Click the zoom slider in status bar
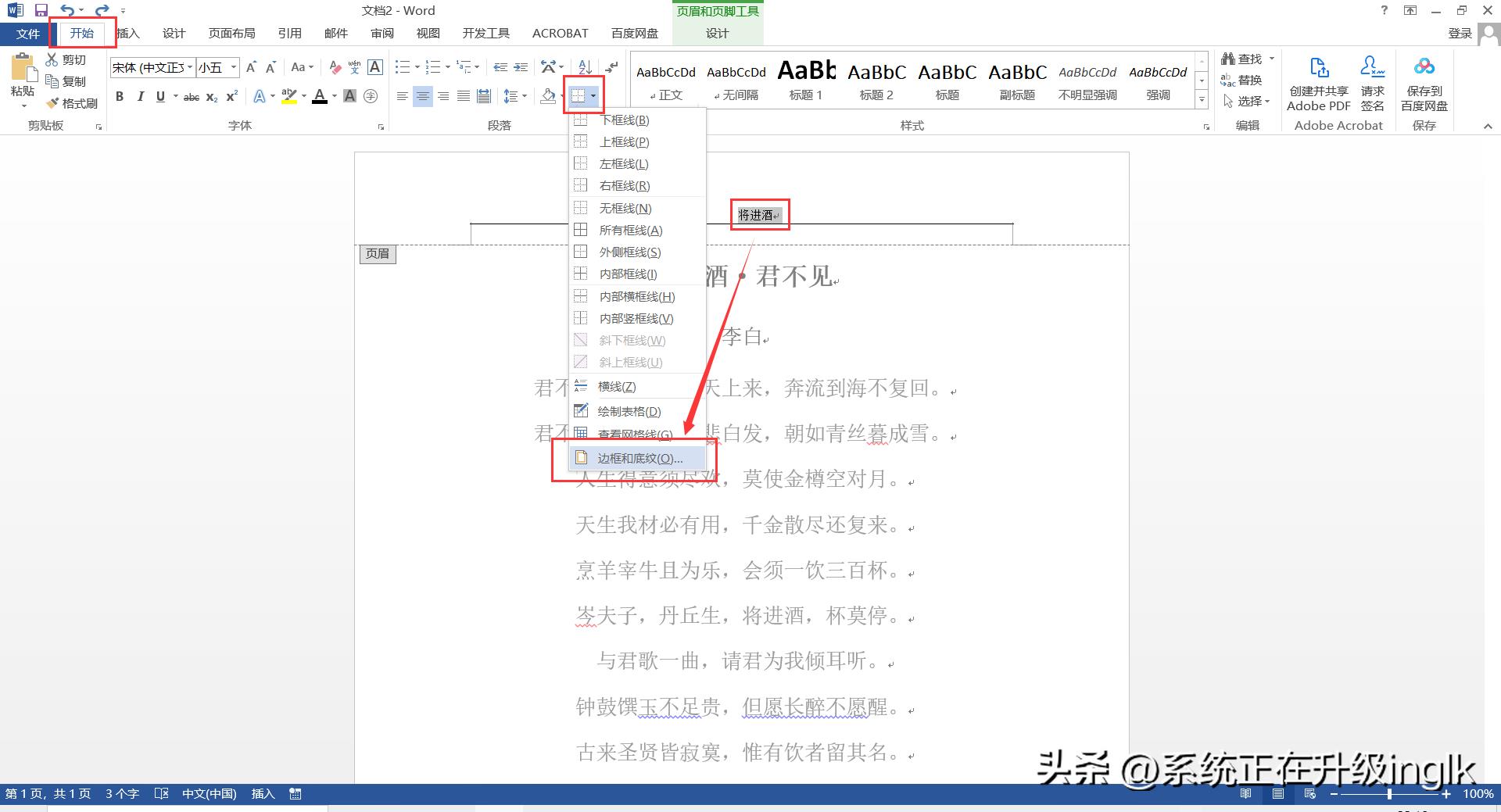Viewport: 1501px width, 812px height. pos(1389,794)
